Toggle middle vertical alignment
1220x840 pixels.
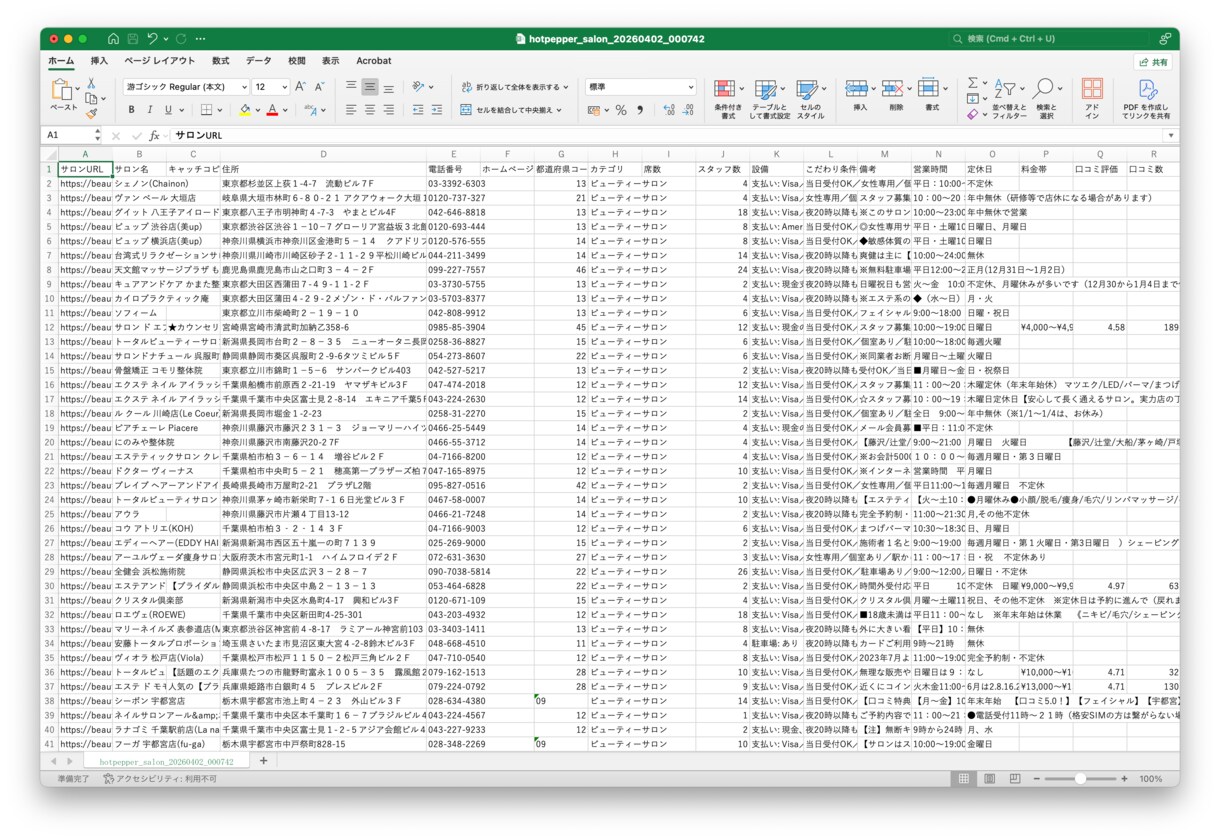[370, 87]
